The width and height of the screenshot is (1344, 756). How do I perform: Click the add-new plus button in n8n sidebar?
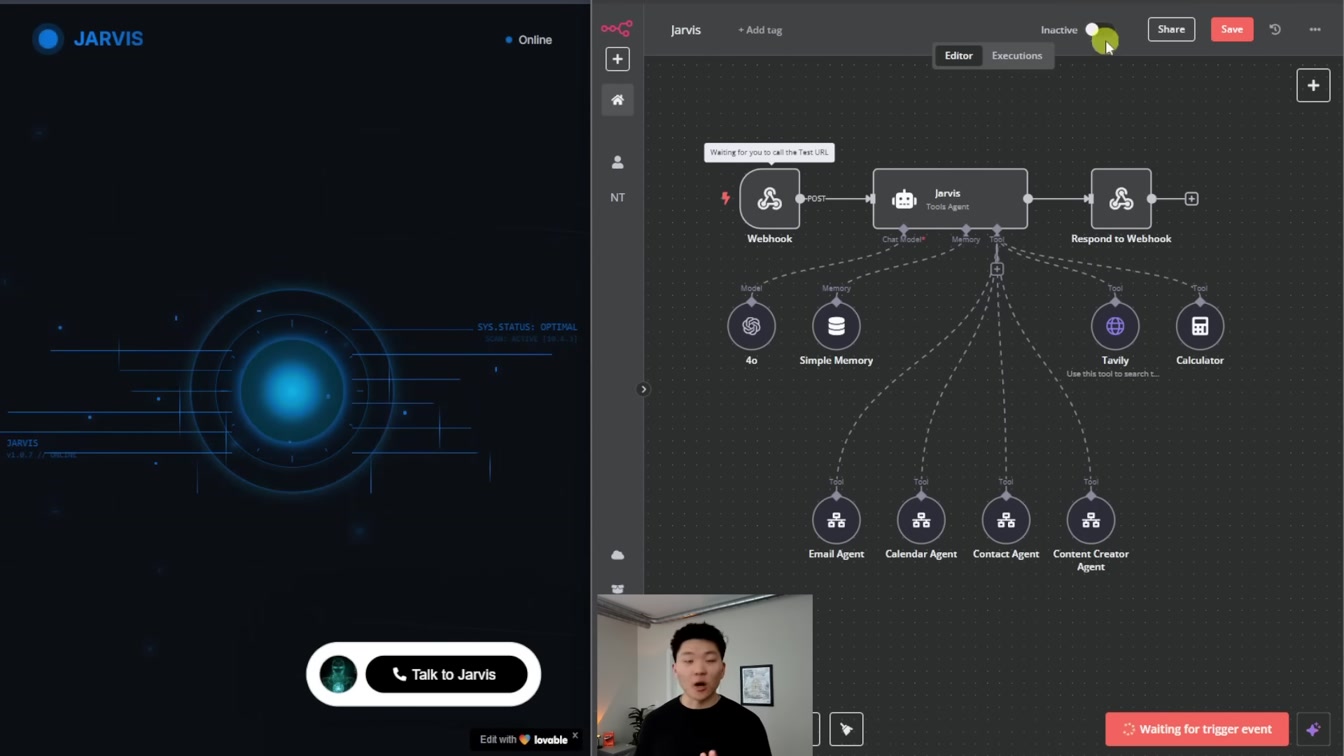click(x=617, y=59)
